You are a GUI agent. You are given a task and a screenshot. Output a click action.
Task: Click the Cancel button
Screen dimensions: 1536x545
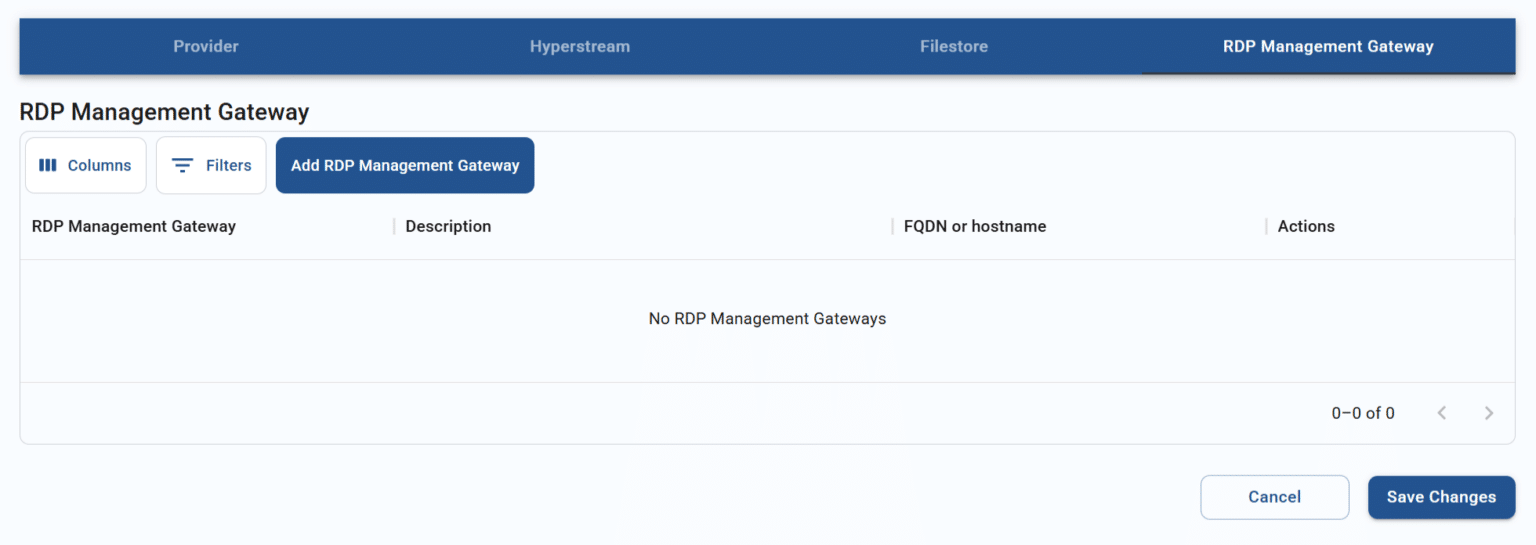click(x=1274, y=497)
